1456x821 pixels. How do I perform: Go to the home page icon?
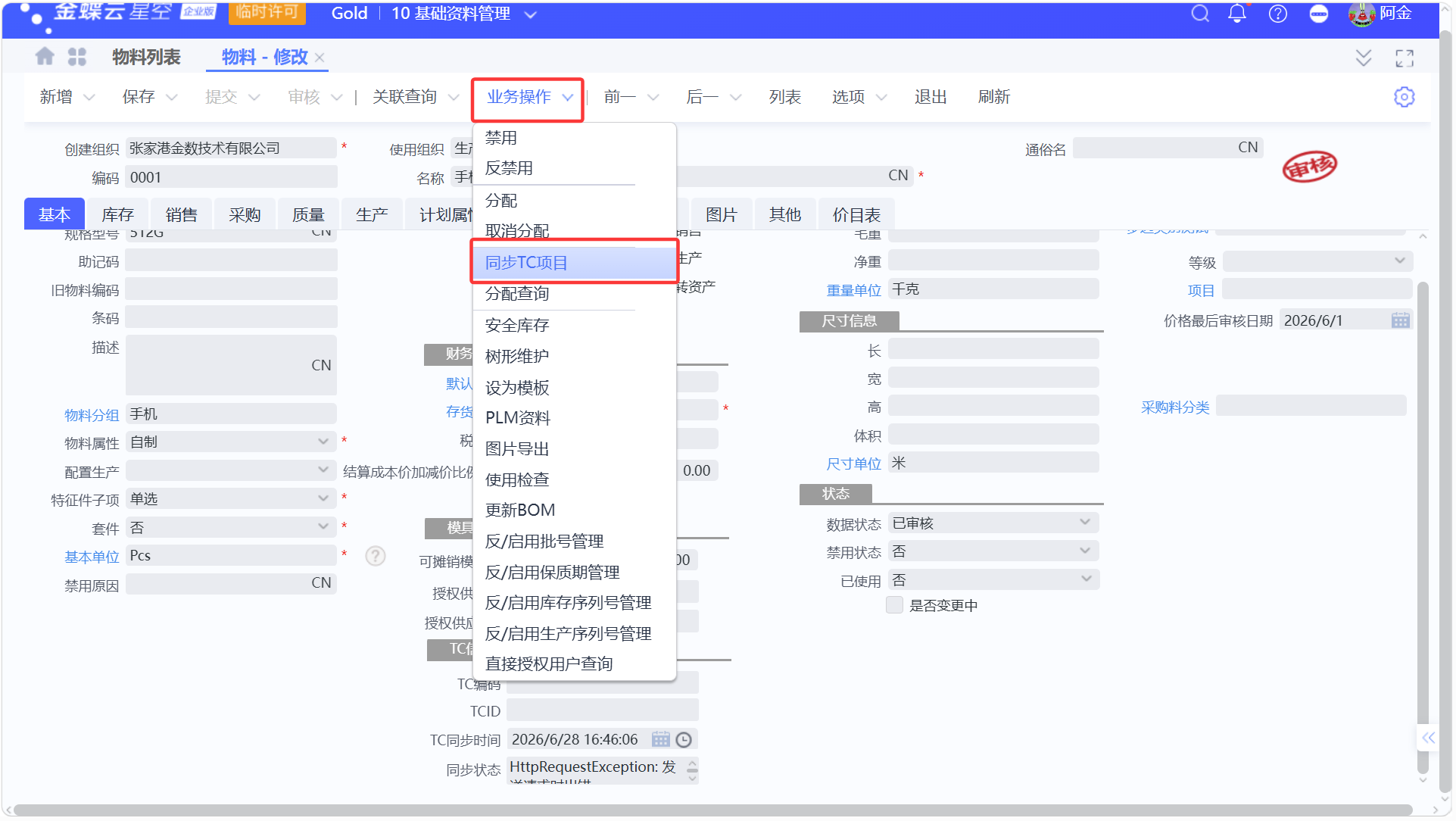pos(45,56)
